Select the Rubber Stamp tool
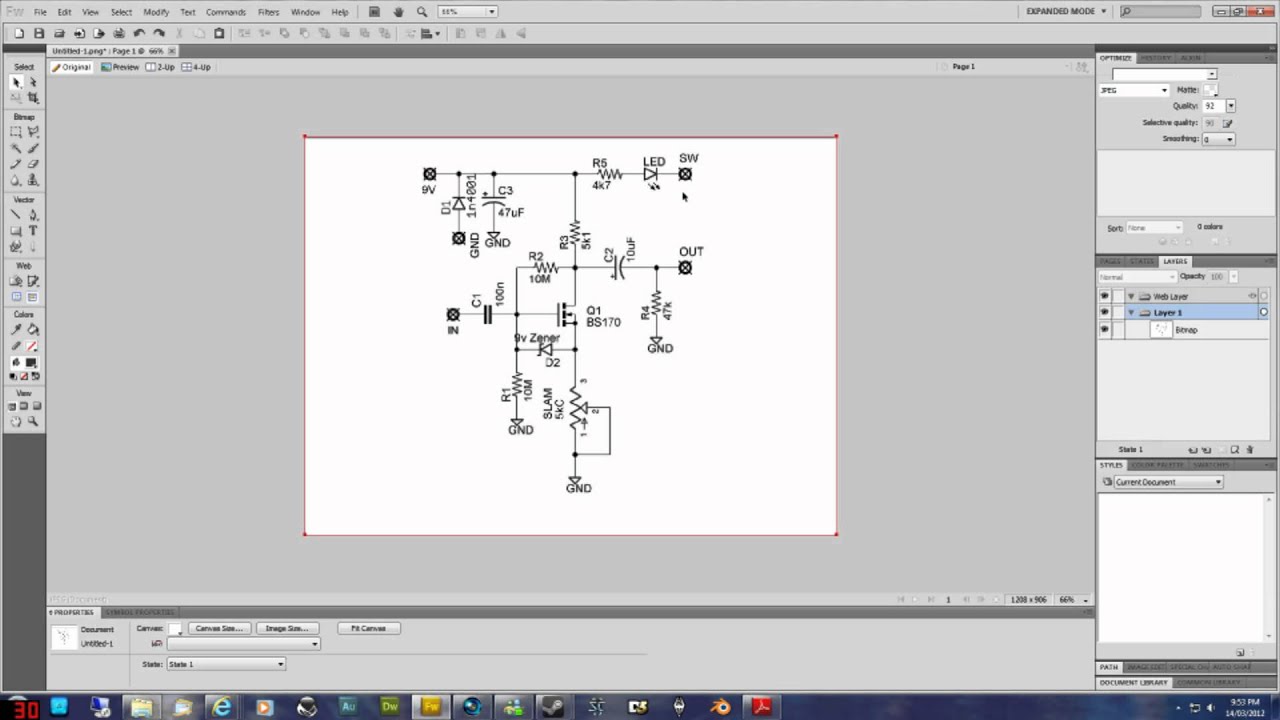Screen dimensions: 1280x720 point(33,181)
